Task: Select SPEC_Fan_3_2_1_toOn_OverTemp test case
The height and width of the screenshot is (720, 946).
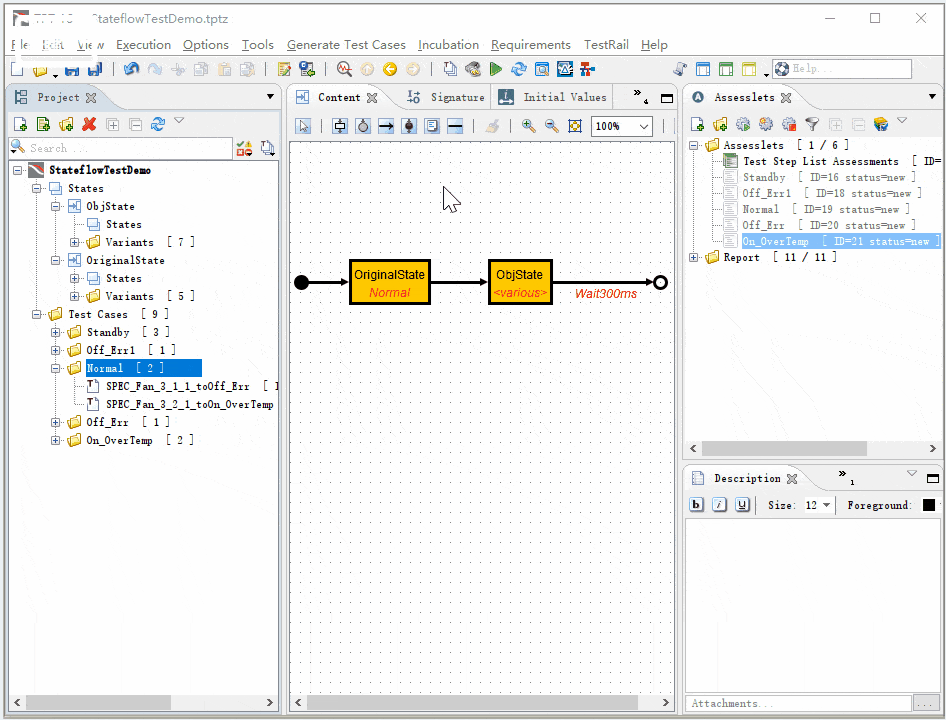Action: click(x=189, y=404)
